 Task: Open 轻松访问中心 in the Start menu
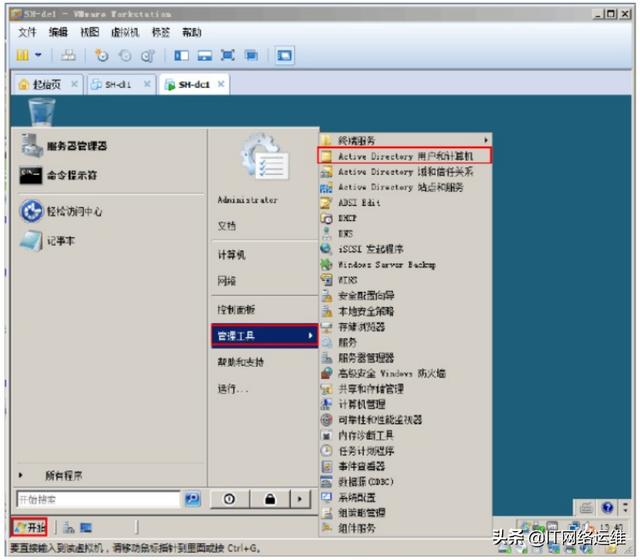coord(61,211)
